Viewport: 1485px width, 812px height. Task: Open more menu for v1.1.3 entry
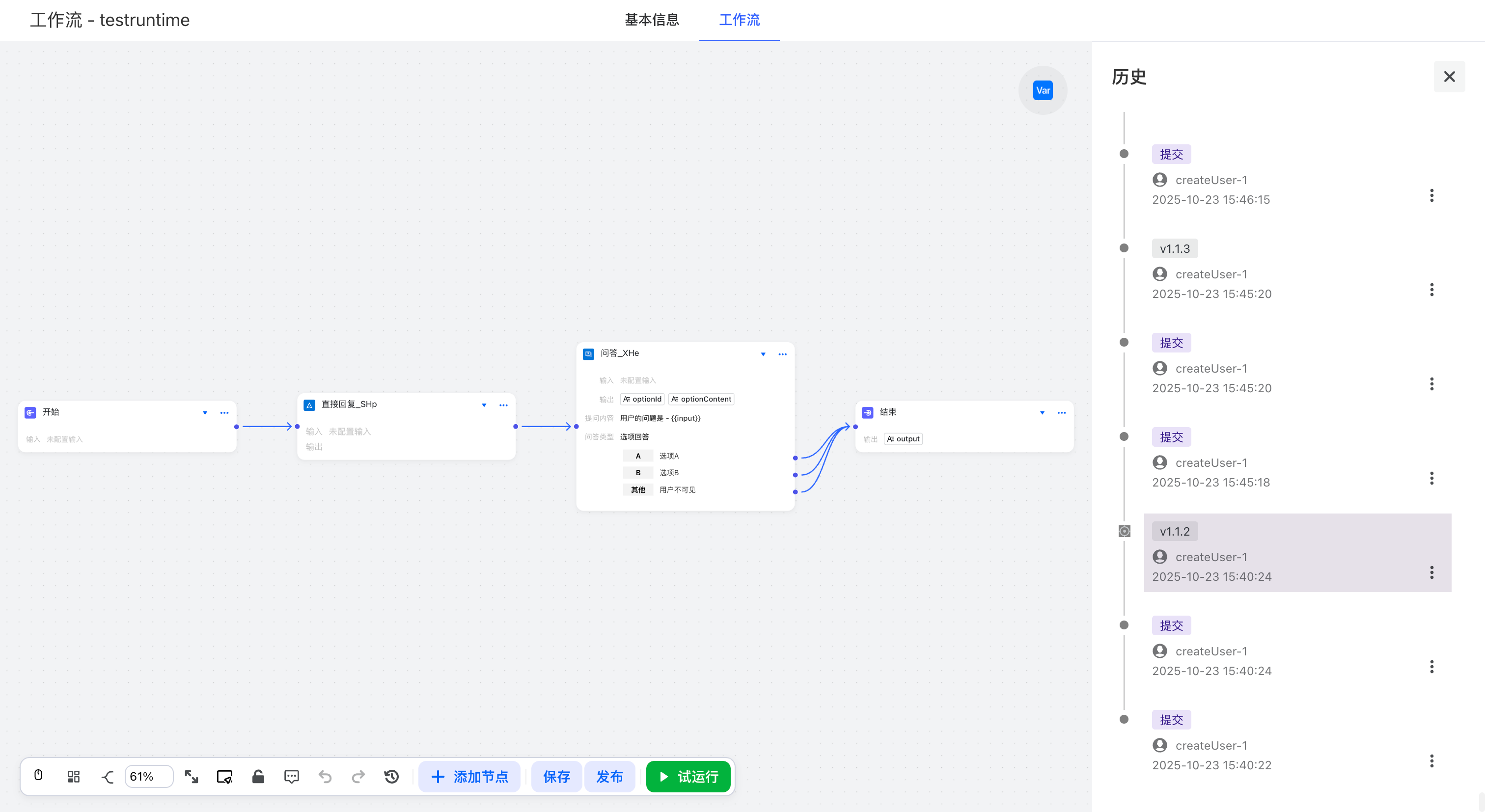coord(1431,290)
